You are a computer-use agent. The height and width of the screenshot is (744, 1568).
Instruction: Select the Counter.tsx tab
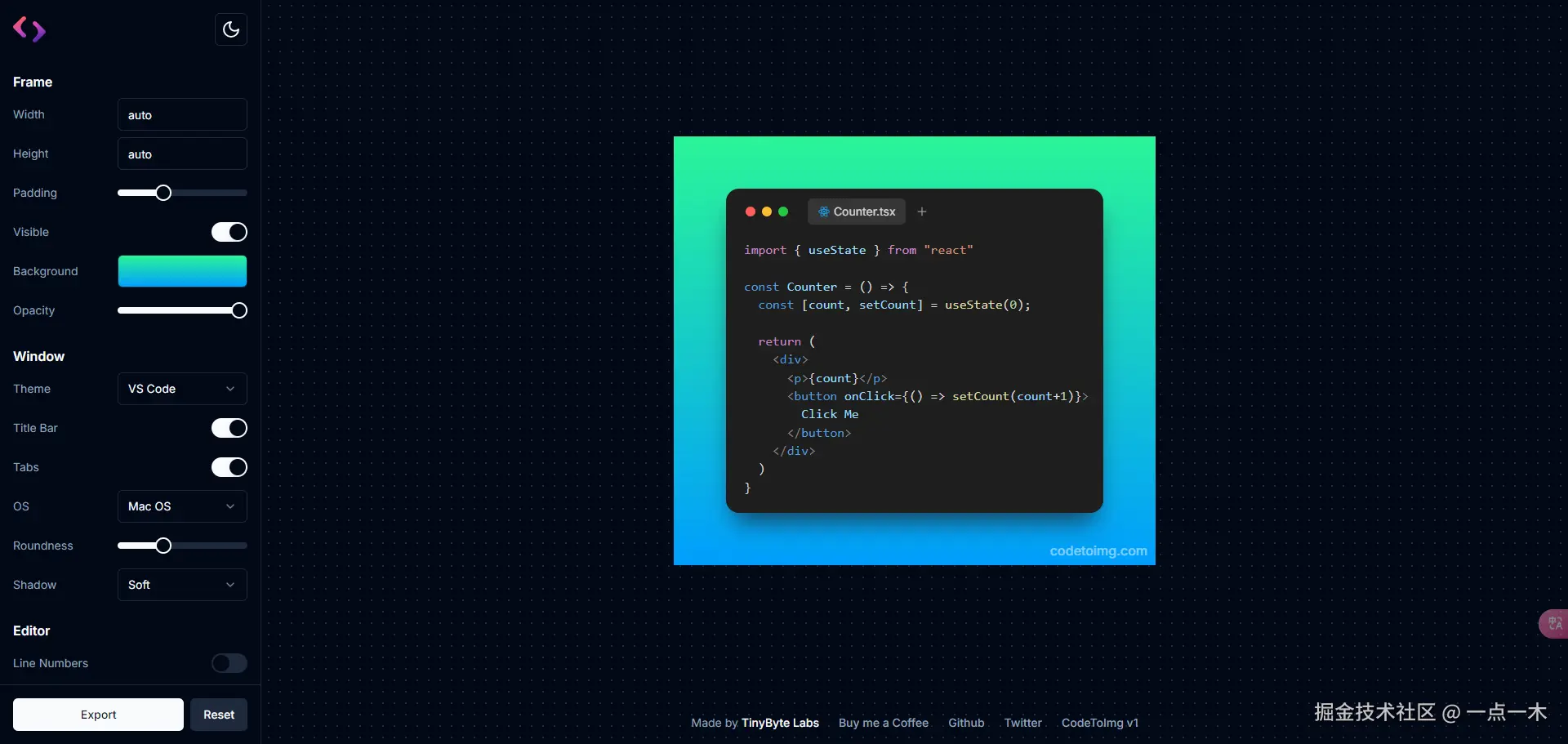(x=864, y=212)
